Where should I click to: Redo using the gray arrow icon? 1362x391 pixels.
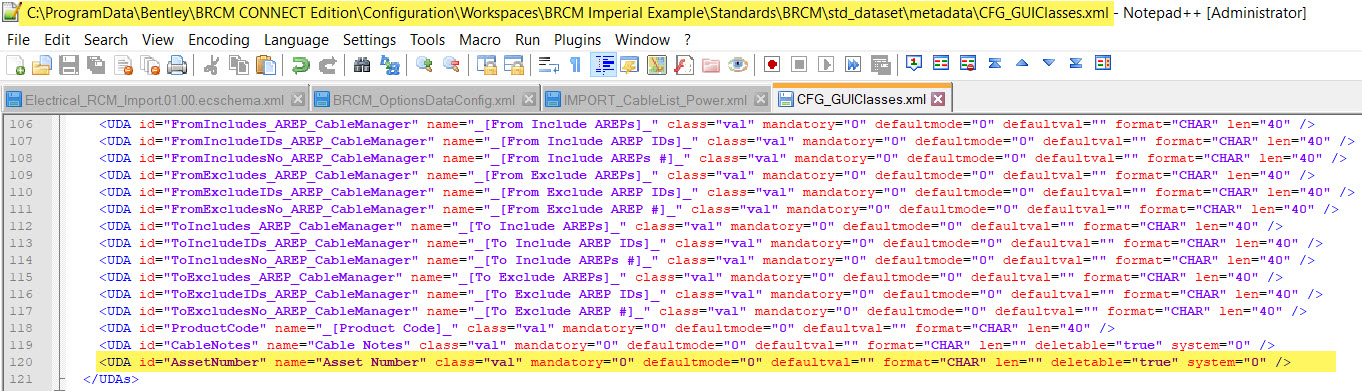coord(328,65)
